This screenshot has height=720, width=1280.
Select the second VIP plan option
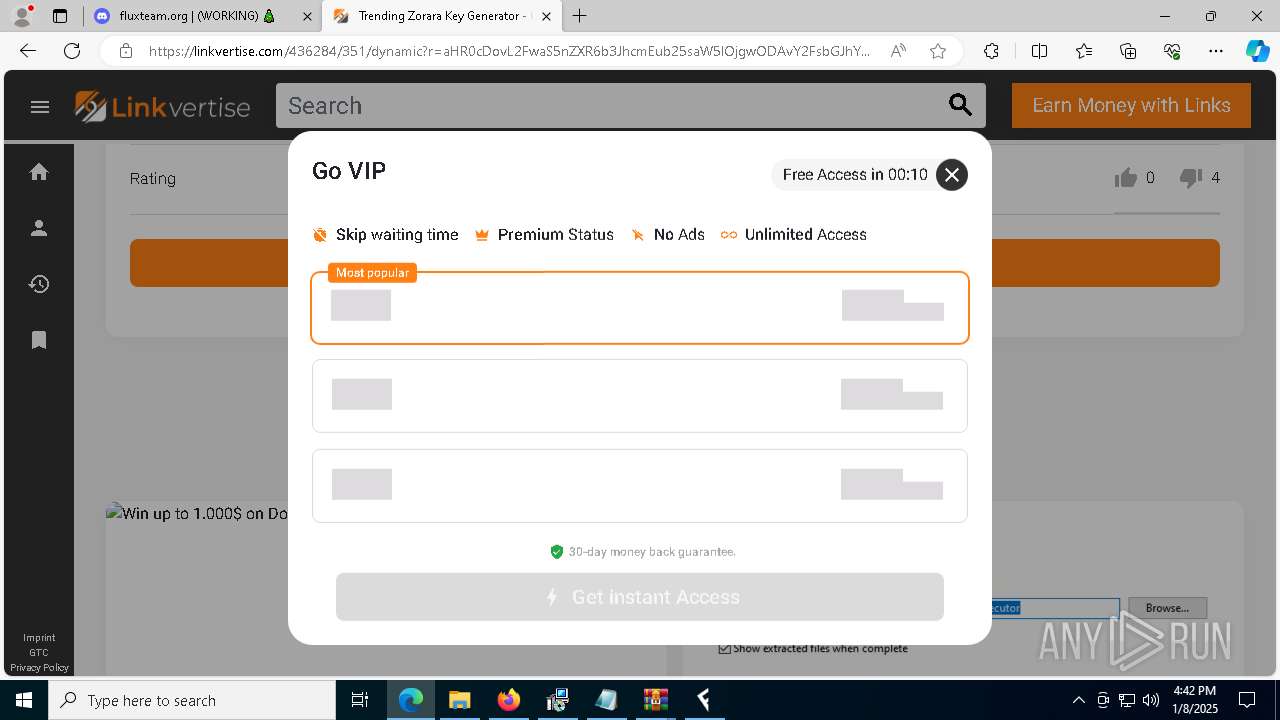click(640, 396)
